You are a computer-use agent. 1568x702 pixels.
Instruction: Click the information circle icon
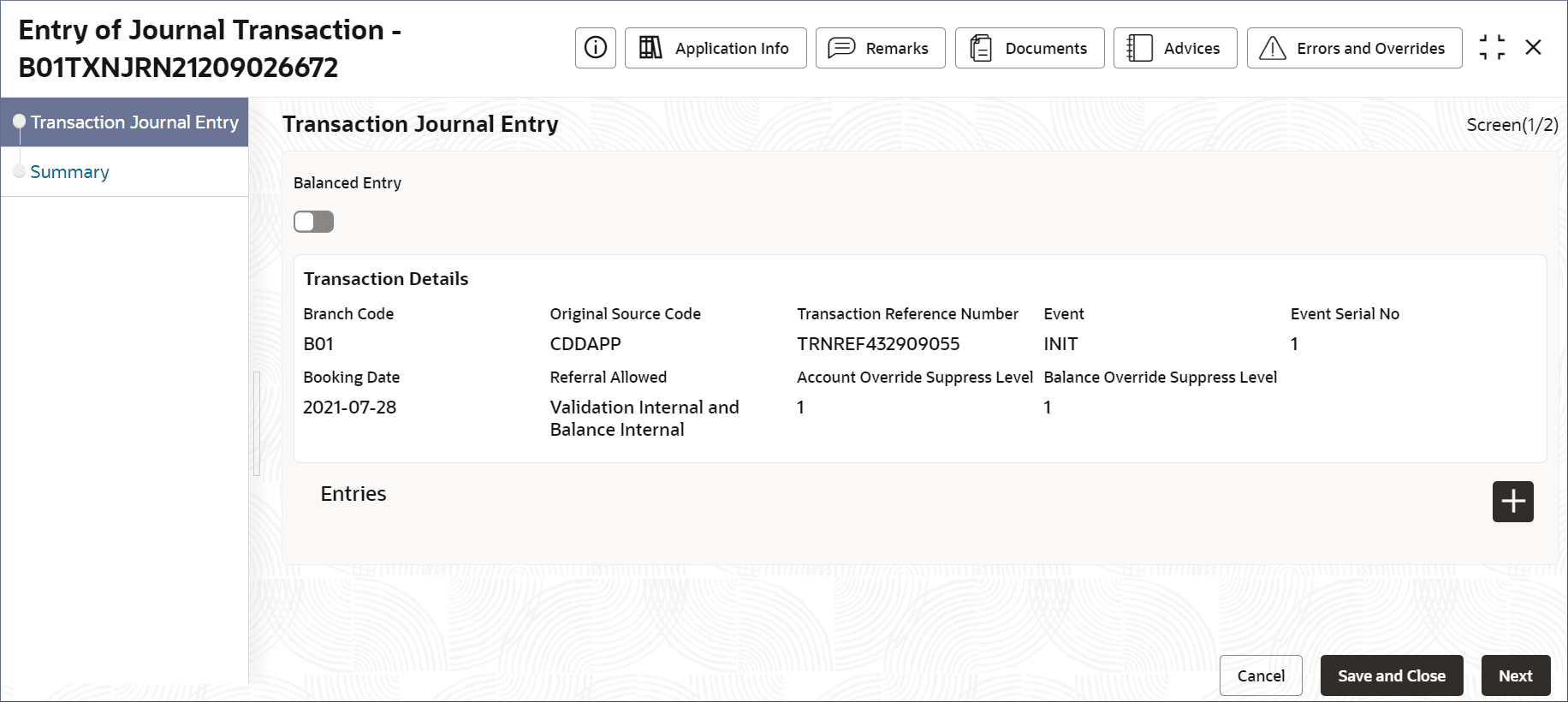[x=596, y=48]
